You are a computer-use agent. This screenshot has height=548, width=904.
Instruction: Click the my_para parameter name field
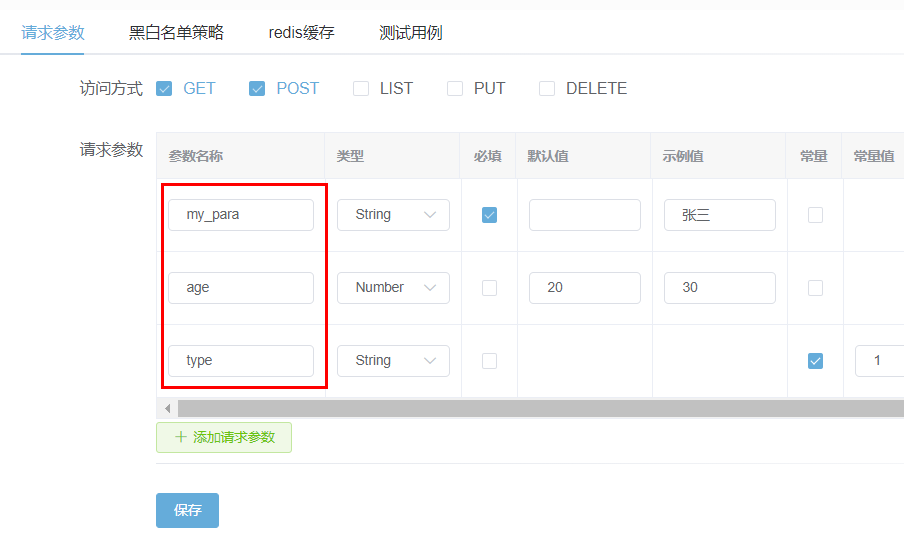240,215
